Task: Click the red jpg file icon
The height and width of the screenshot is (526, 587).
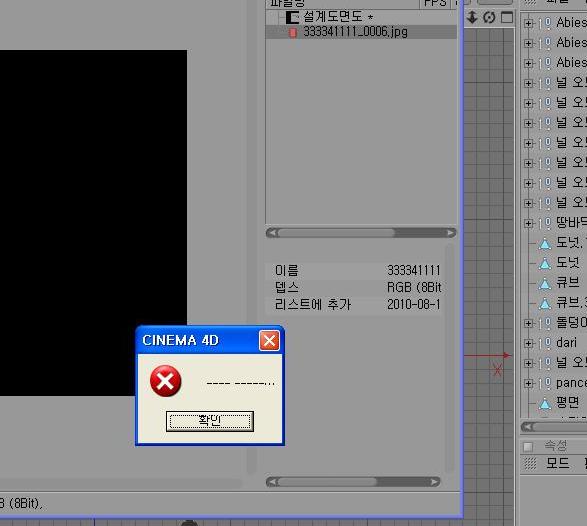Action: (x=293, y=33)
